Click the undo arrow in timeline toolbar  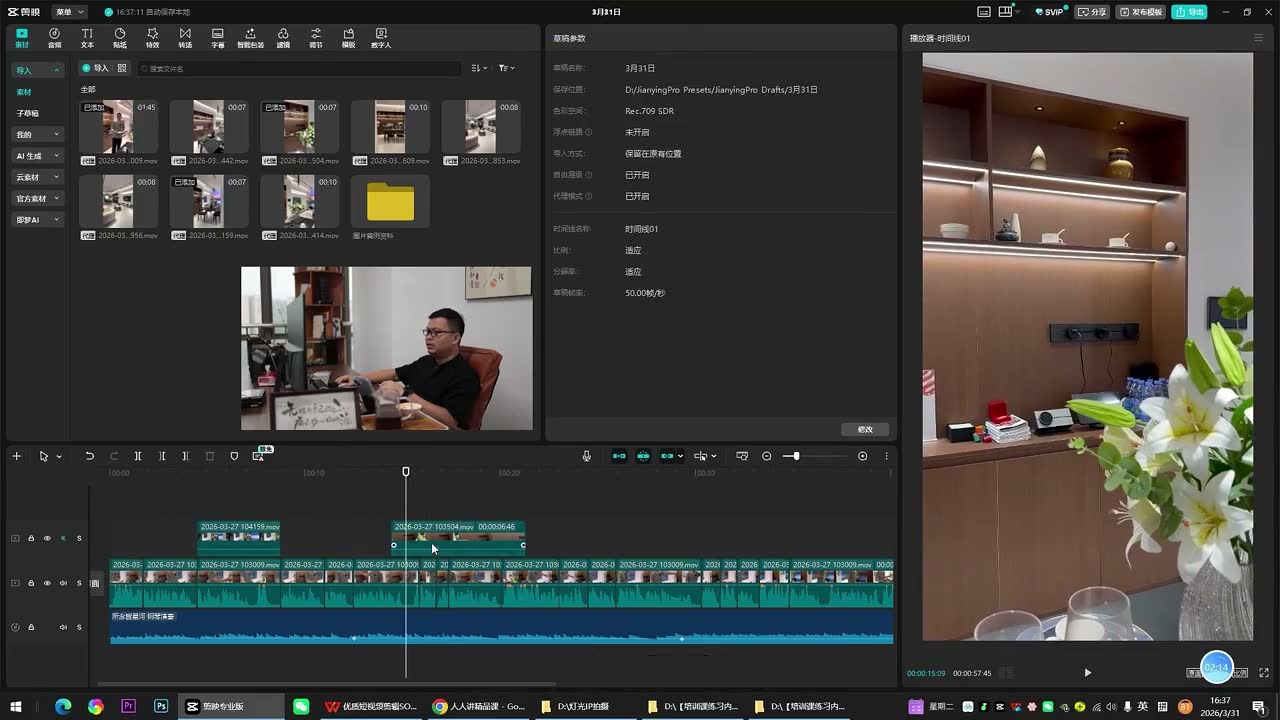tap(89, 456)
